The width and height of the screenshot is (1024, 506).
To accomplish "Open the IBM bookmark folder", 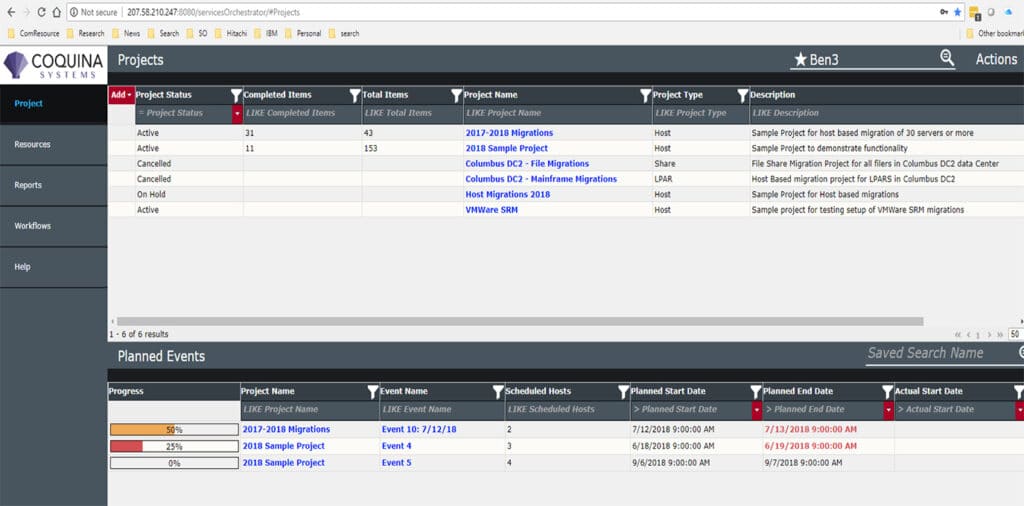I will point(265,33).
